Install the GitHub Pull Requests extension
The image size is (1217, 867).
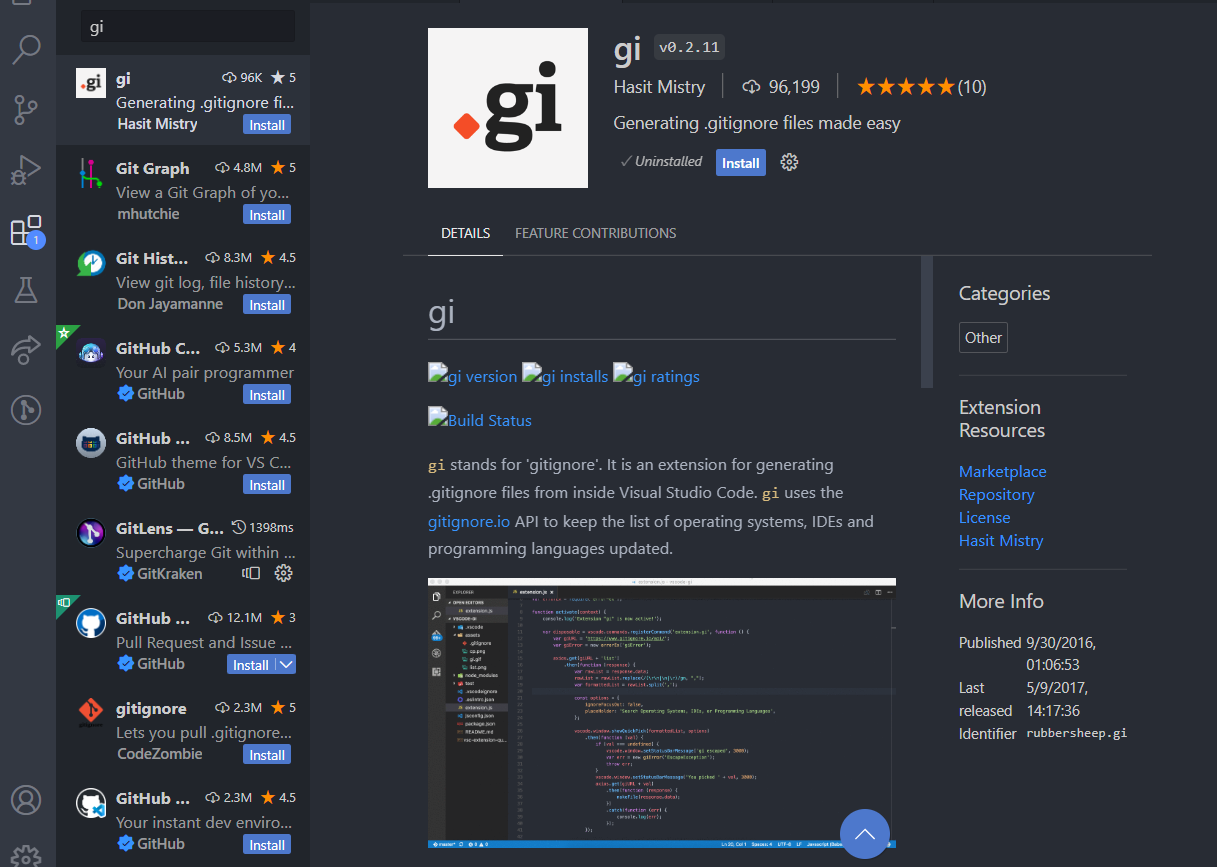(x=251, y=665)
